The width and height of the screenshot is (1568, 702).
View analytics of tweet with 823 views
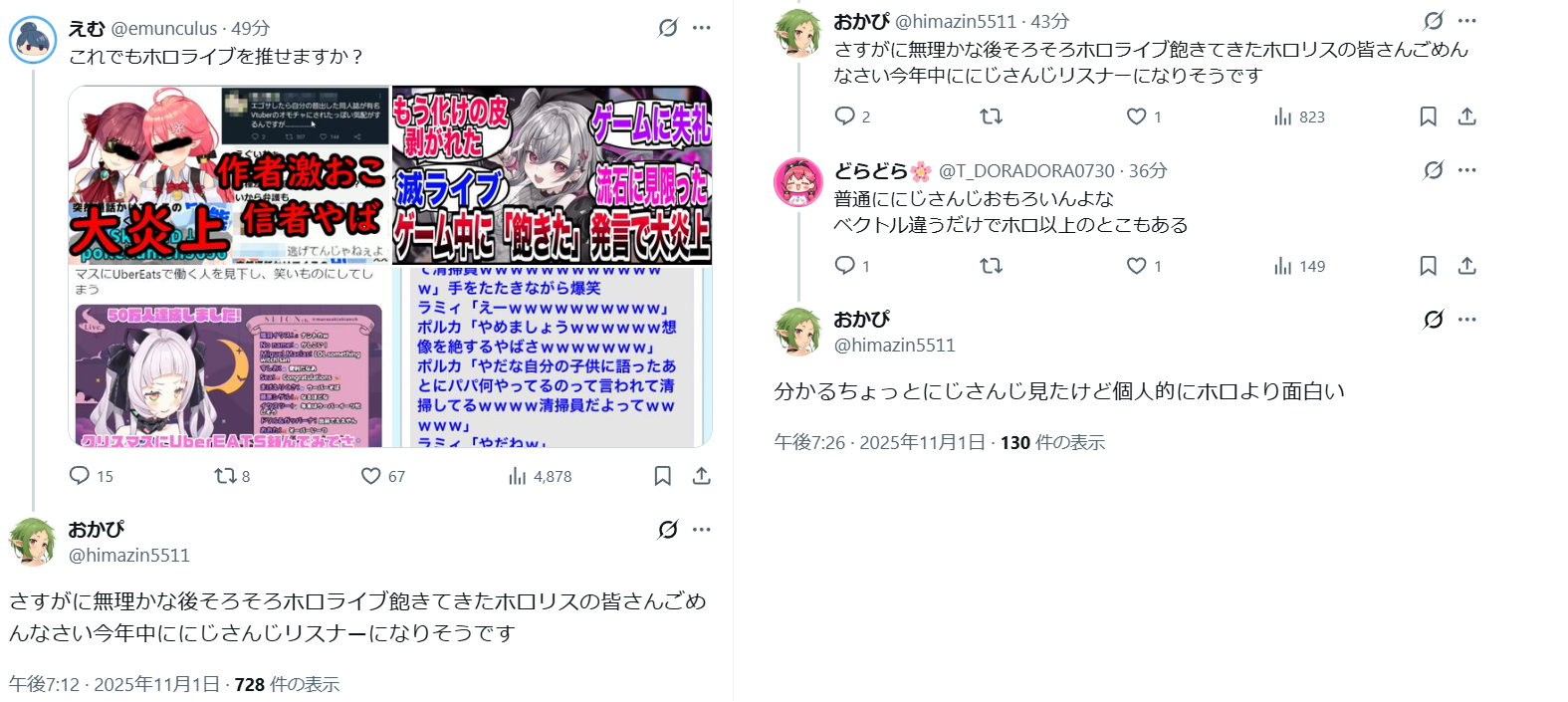[x=1299, y=117]
